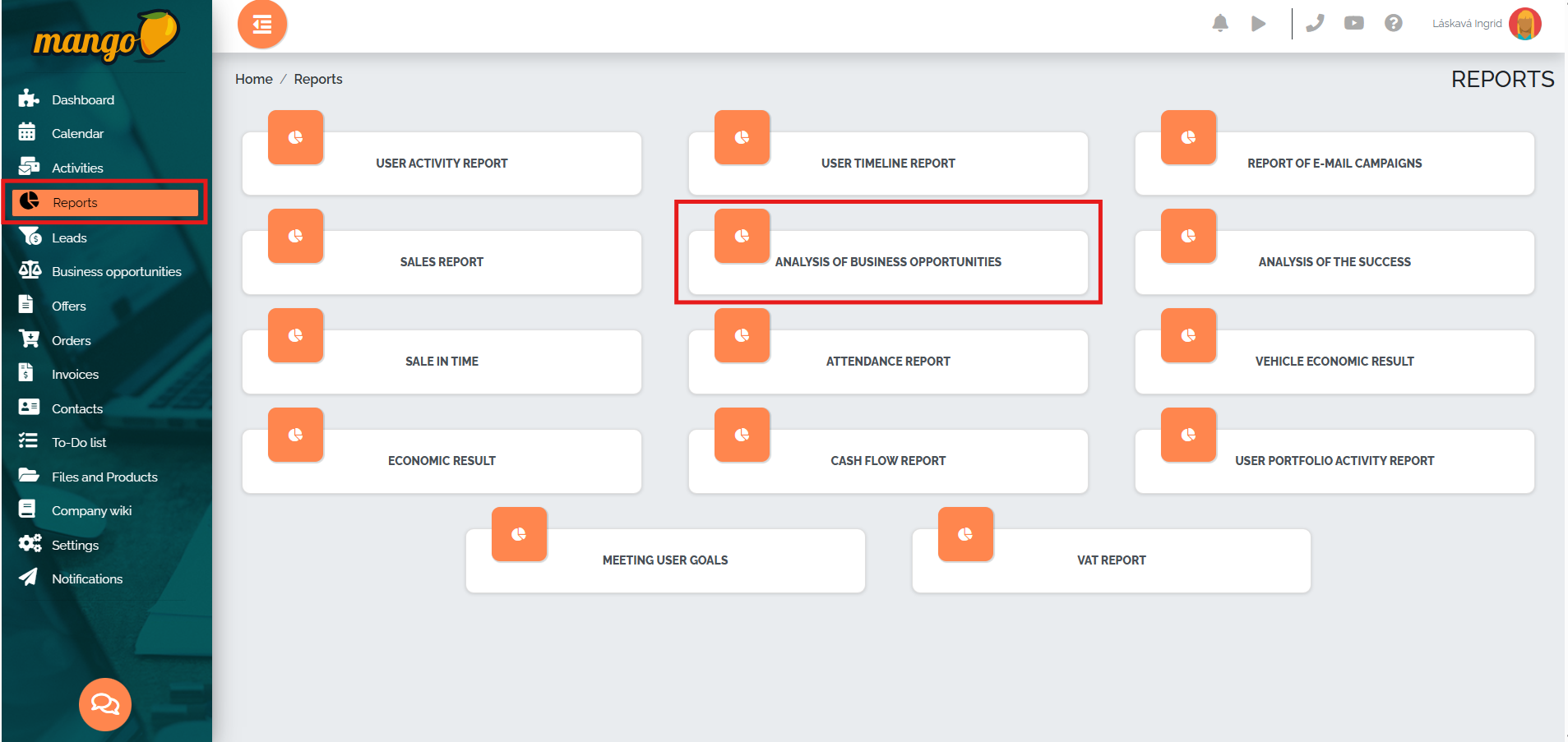Go to Dashboard in sidebar
This screenshot has width=1568, height=742.
[x=82, y=99]
